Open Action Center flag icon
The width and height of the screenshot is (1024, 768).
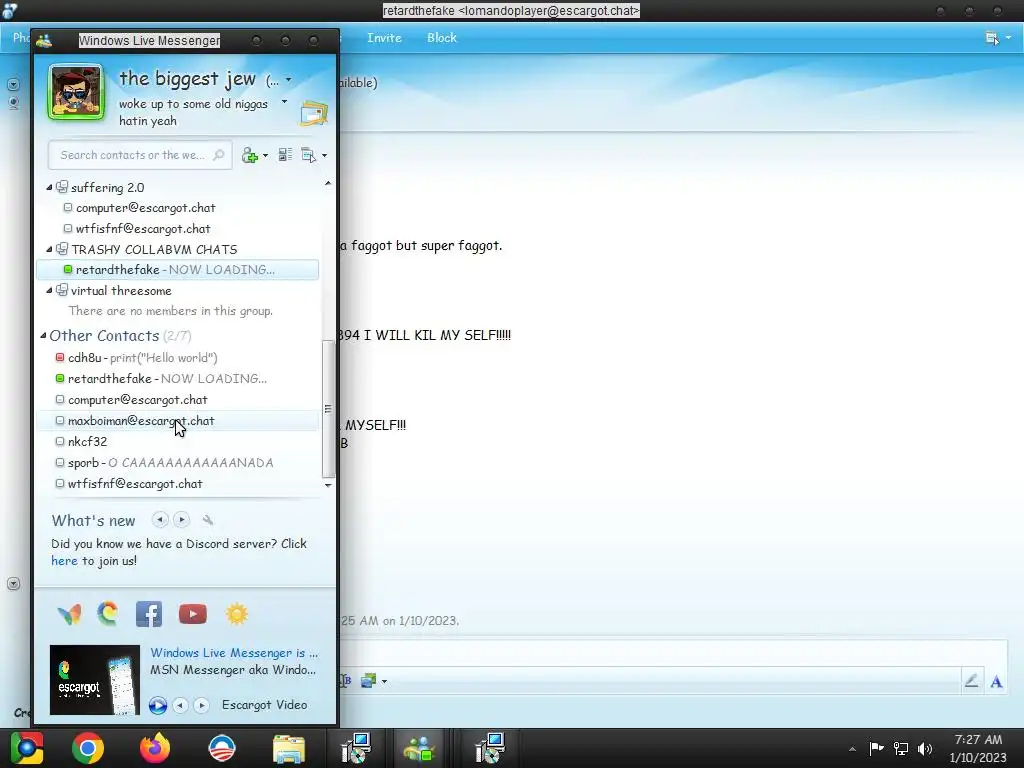[x=876, y=748]
